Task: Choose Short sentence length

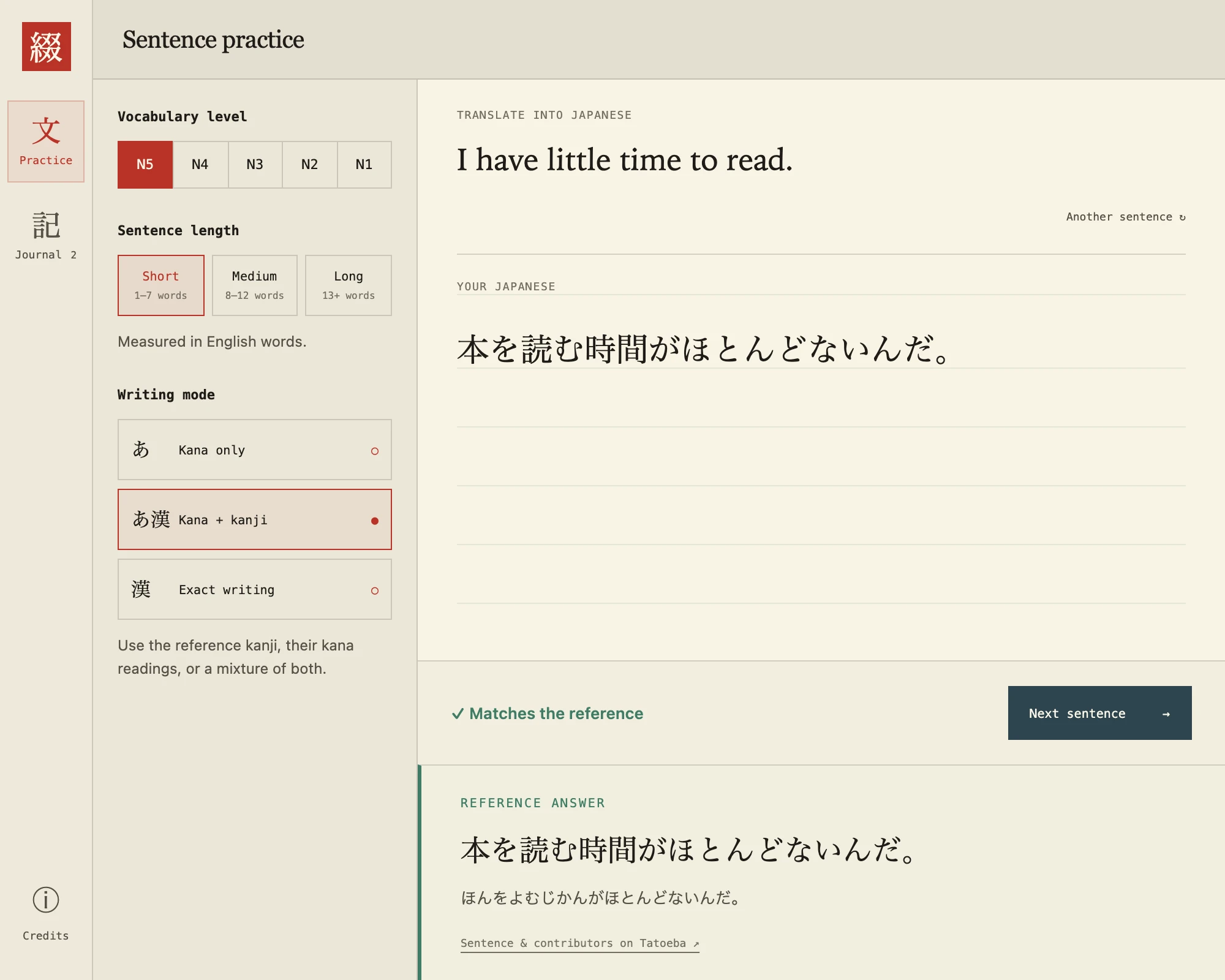Action: (161, 285)
